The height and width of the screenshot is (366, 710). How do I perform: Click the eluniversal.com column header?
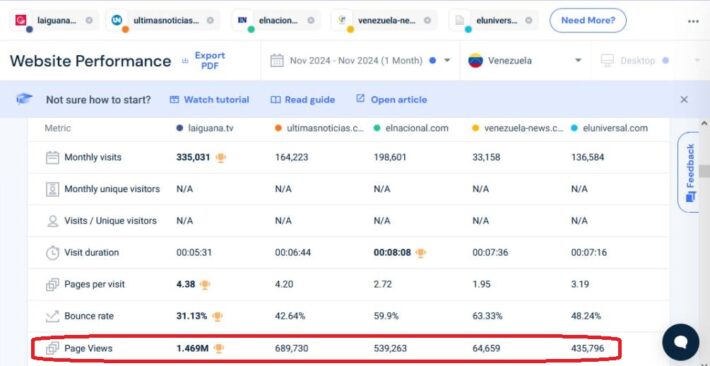point(609,128)
